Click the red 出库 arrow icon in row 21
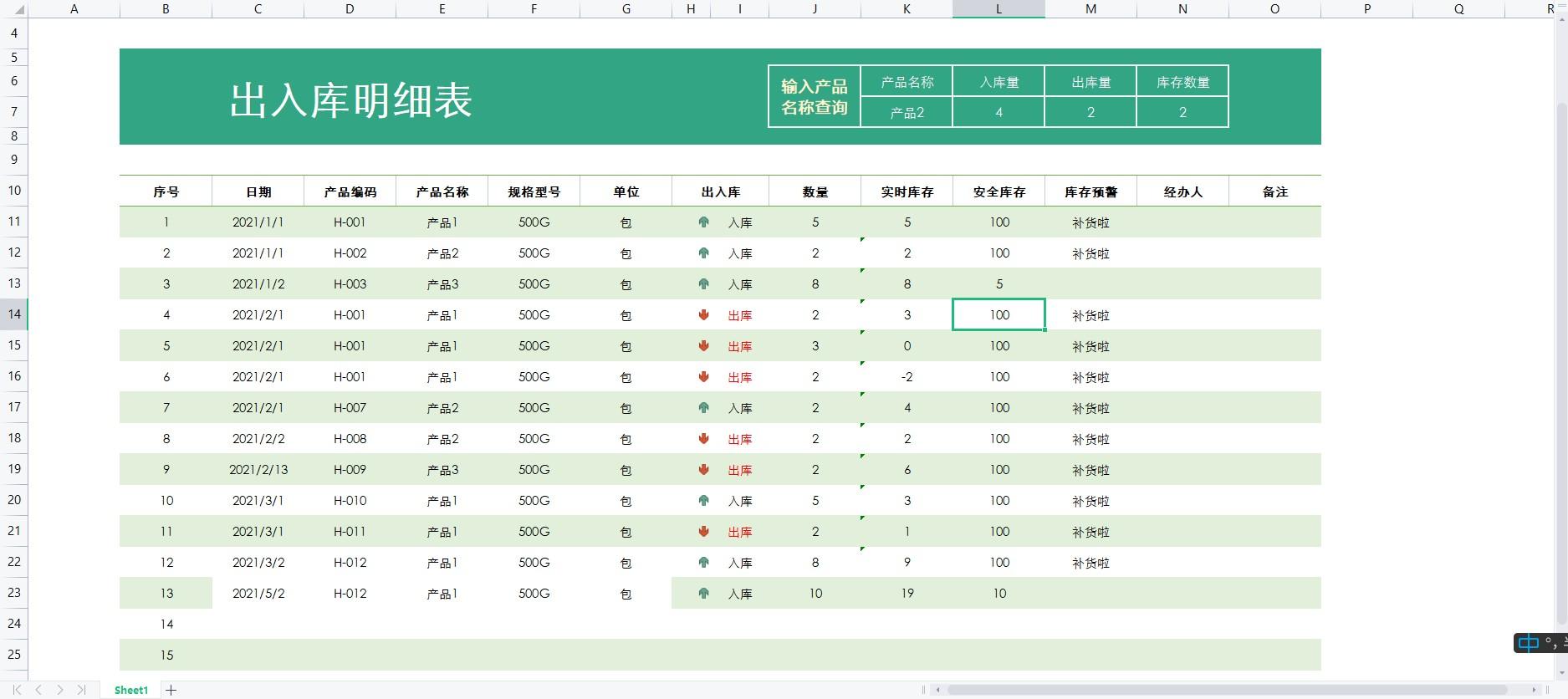Viewport: 1568px width, 699px height. point(704,532)
